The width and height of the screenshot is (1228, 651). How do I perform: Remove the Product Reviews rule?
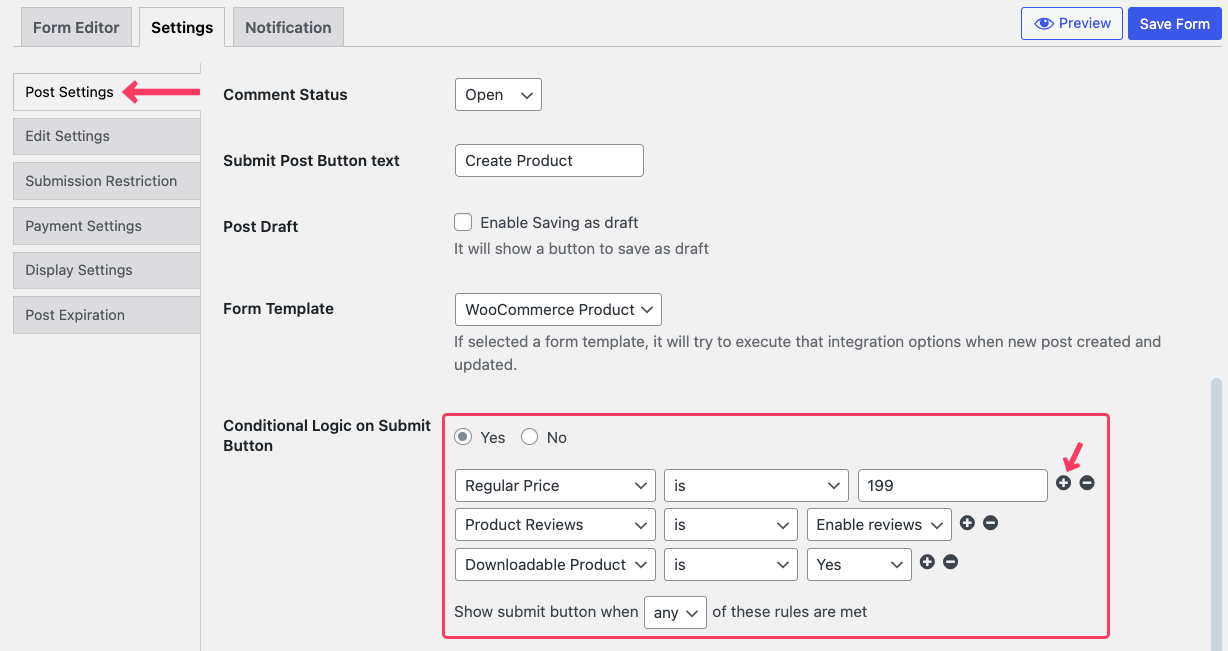pyautogui.click(x=990, y=523)
